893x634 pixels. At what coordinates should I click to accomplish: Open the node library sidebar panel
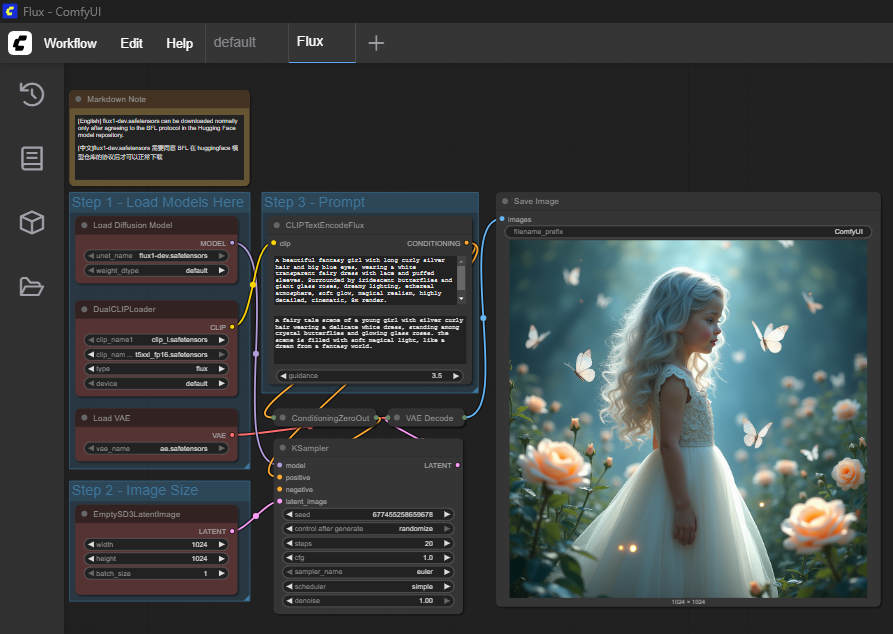click(x=32, y=158)
